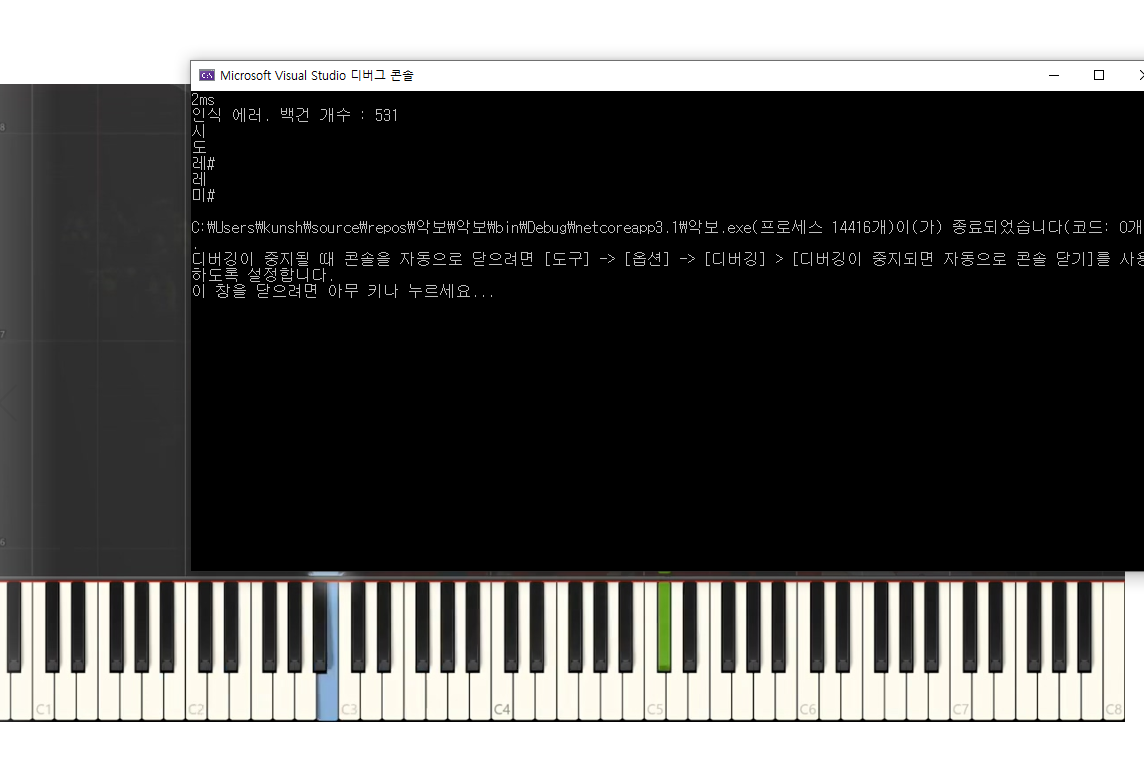The image size is (1144, 757).
Task: Click the '미#' note output line
Action: pos(203,195)
